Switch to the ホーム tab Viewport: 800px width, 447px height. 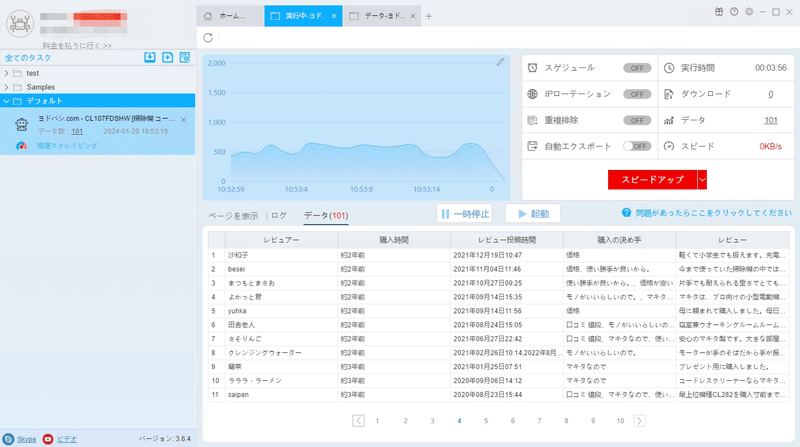pyautogui.click(x=230, y=16)
